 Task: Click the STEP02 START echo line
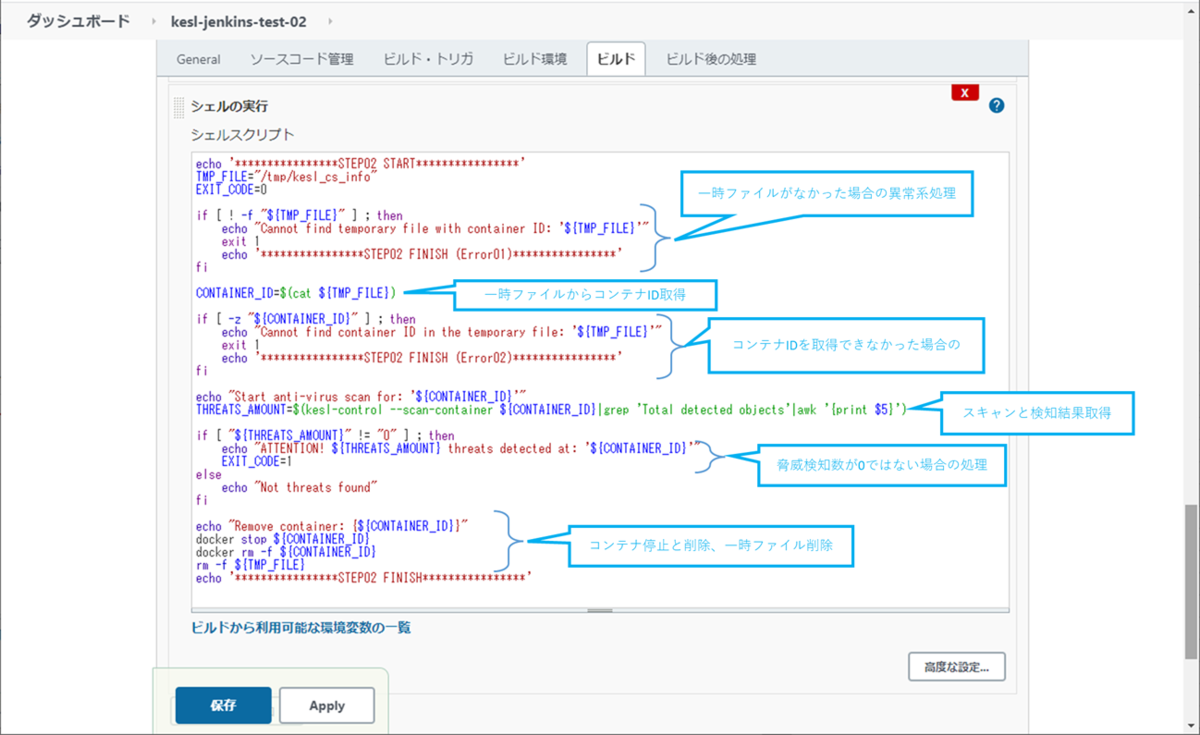click(x=361, y=163)
